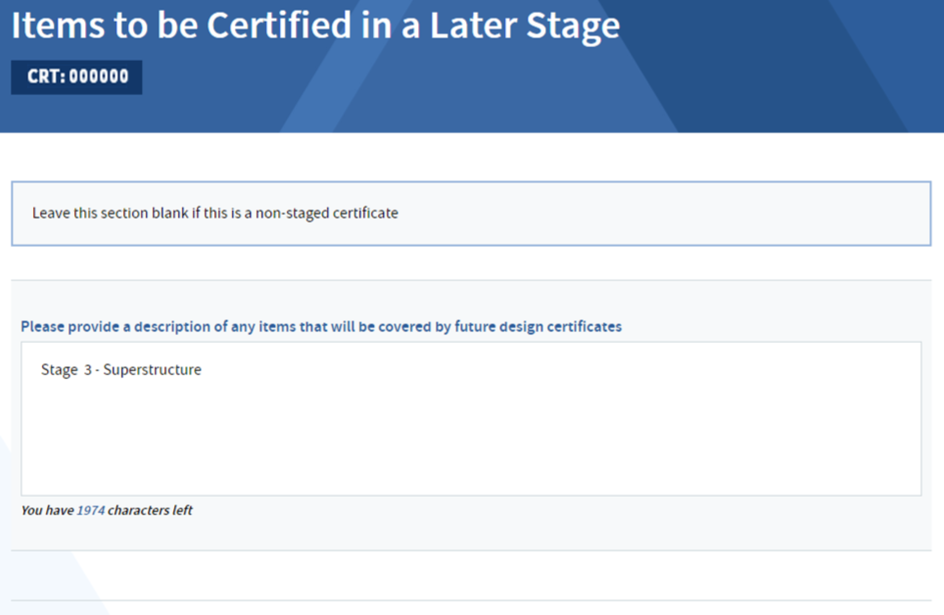Click the digit '3' in the stage description

[x=88, y=369]
